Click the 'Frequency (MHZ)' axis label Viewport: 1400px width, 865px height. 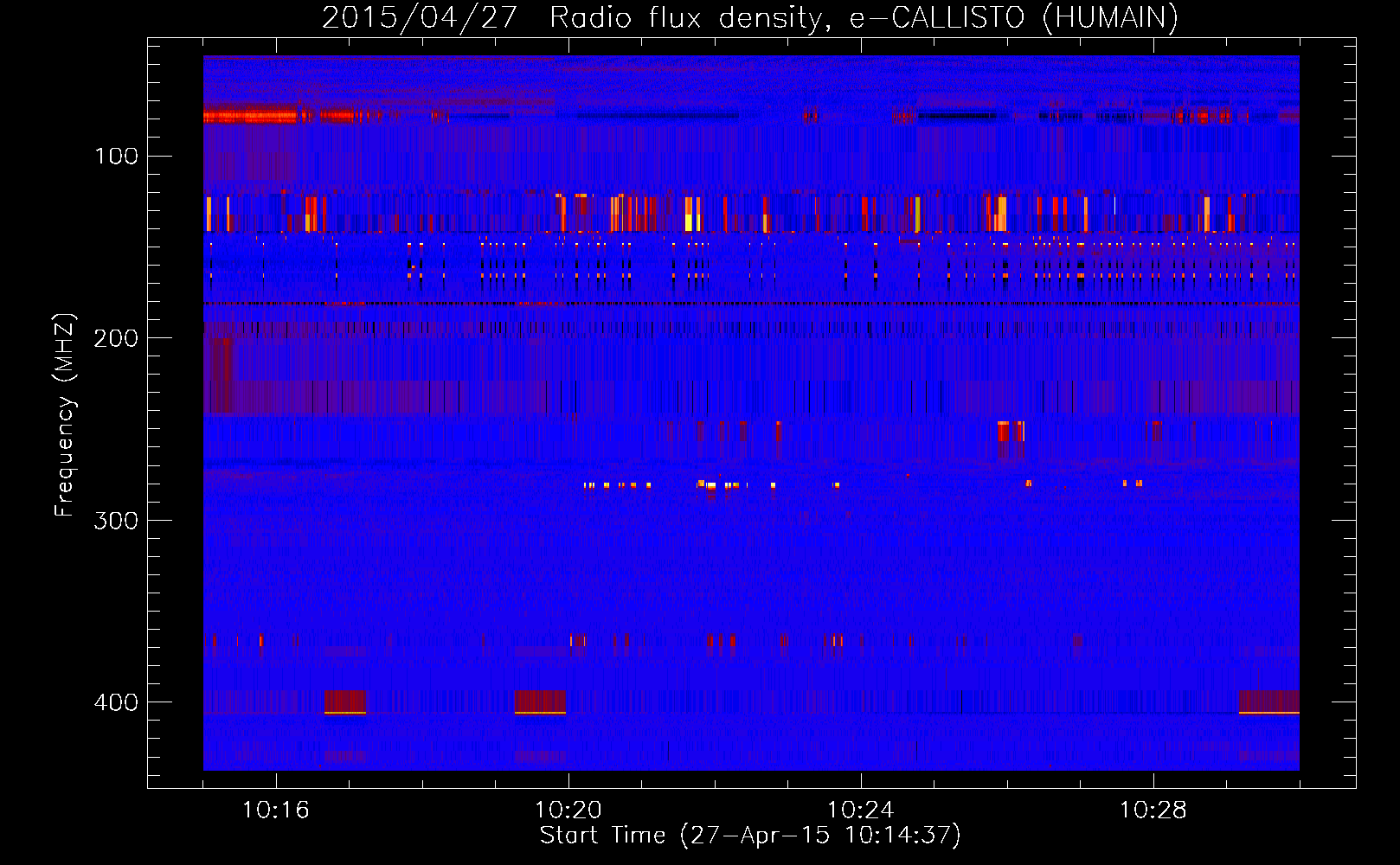click(x=65, y=414)
